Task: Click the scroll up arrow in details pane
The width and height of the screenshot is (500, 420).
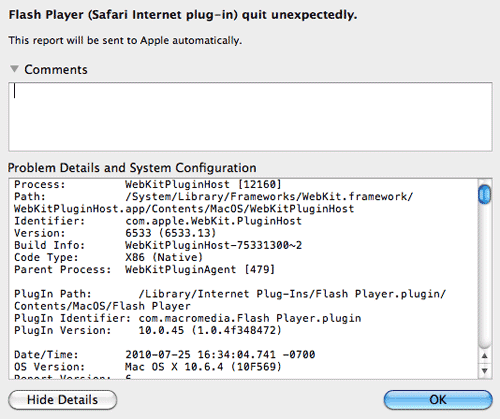Action: (x=485, y=356)
